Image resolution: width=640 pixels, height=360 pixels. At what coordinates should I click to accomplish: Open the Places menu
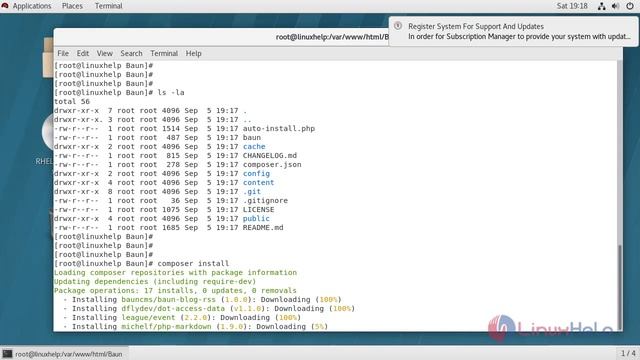[x=72, y=6]
